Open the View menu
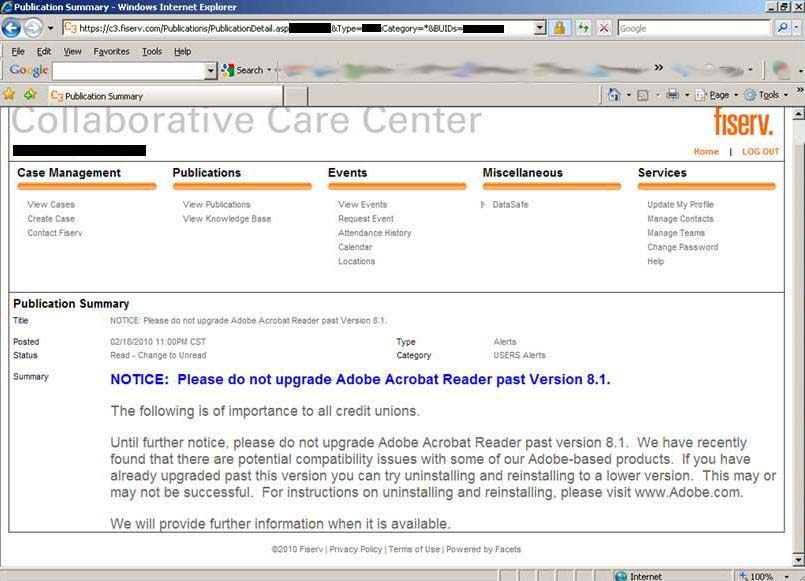 [72, 51]
